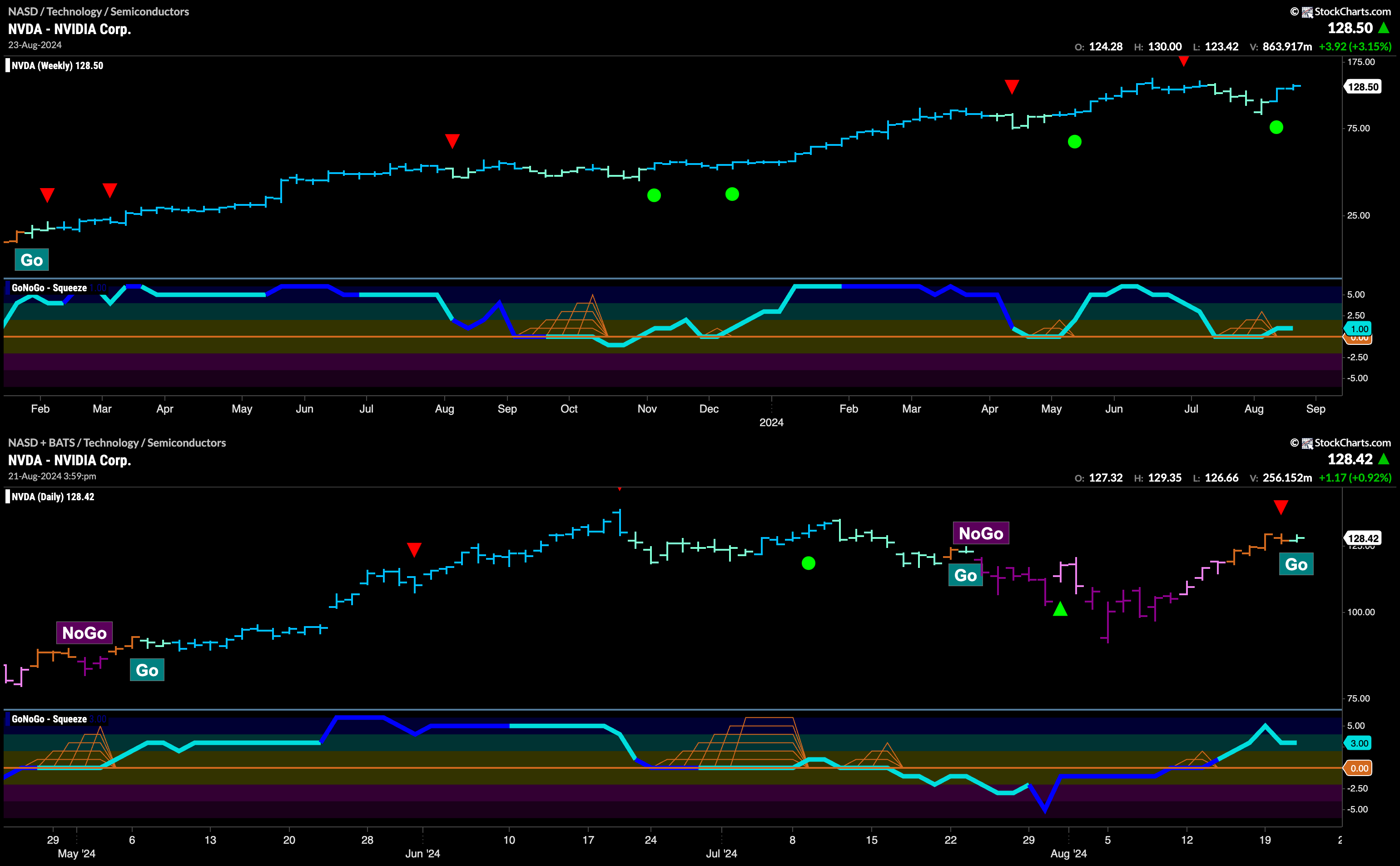Click the weekly GoNoGo - Squeeze indicator label

[49, 288]
